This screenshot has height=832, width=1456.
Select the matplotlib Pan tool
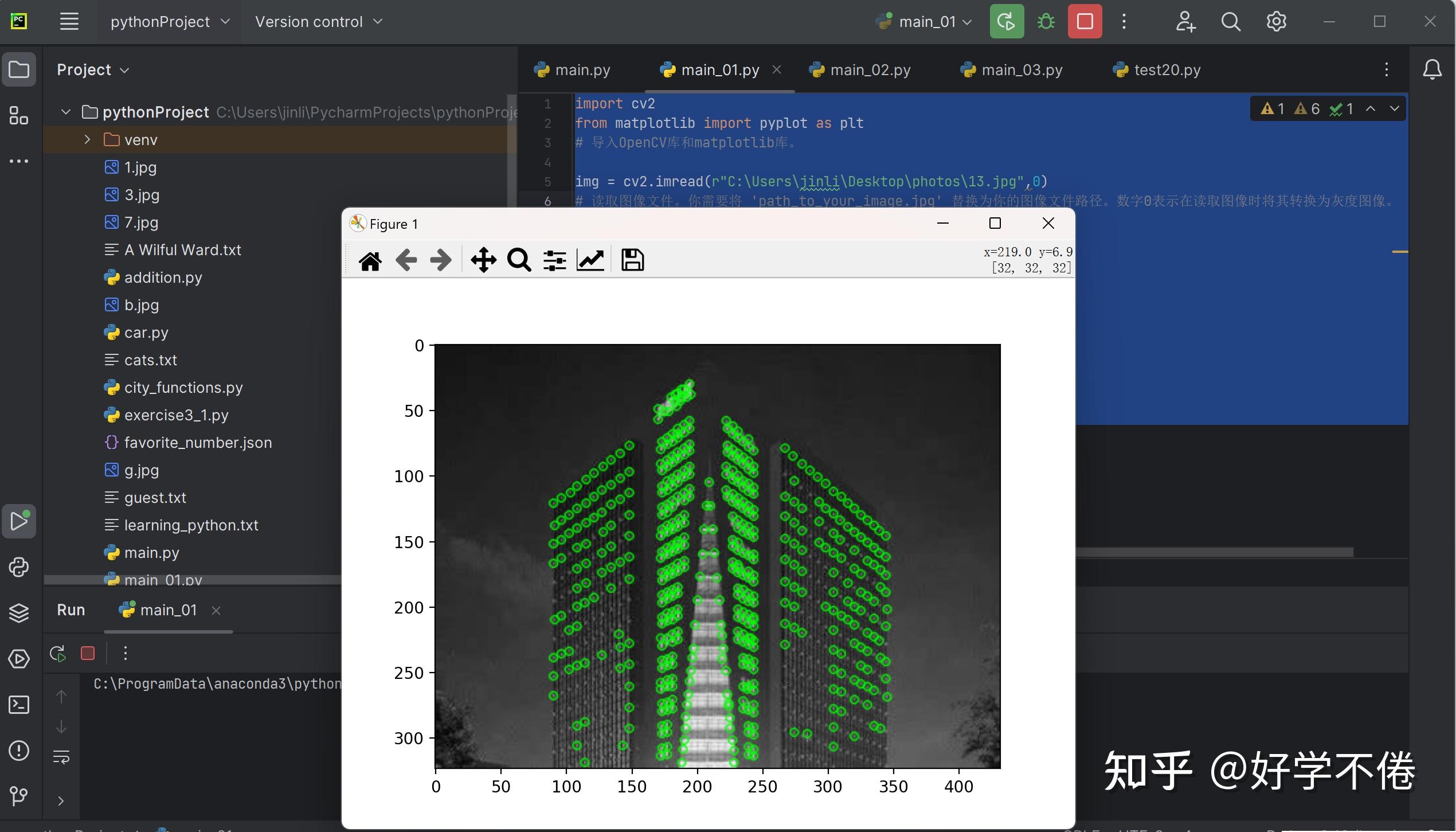tap(483, 260)
